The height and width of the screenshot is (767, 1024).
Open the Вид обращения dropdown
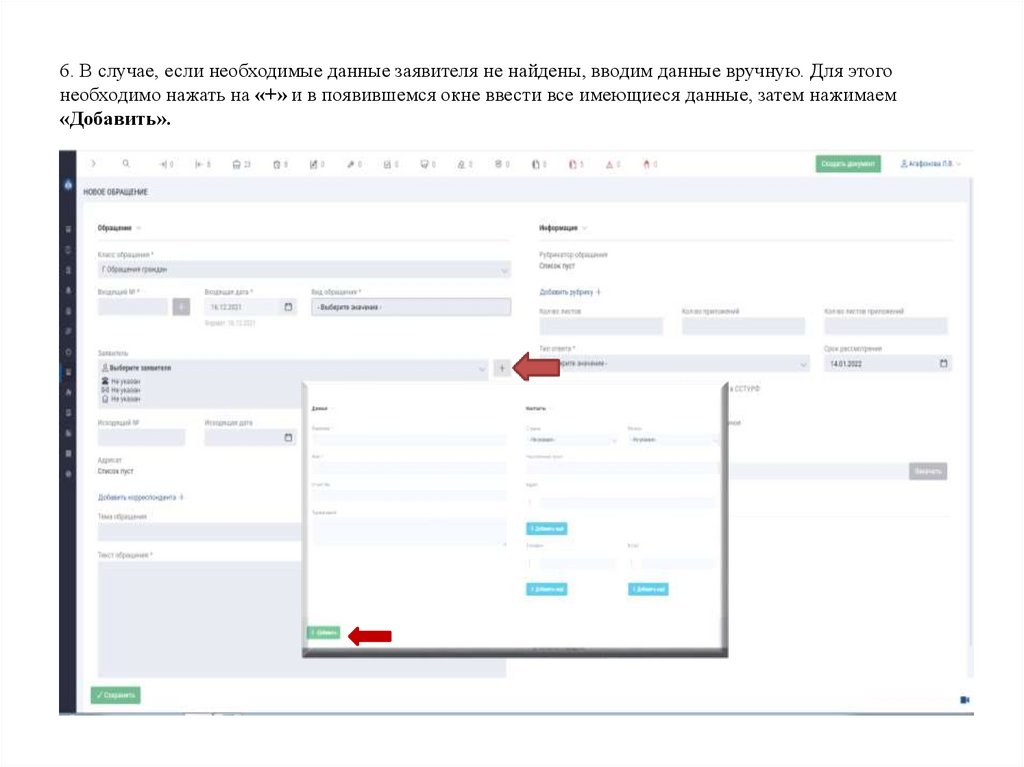click(x=411, y=307)
